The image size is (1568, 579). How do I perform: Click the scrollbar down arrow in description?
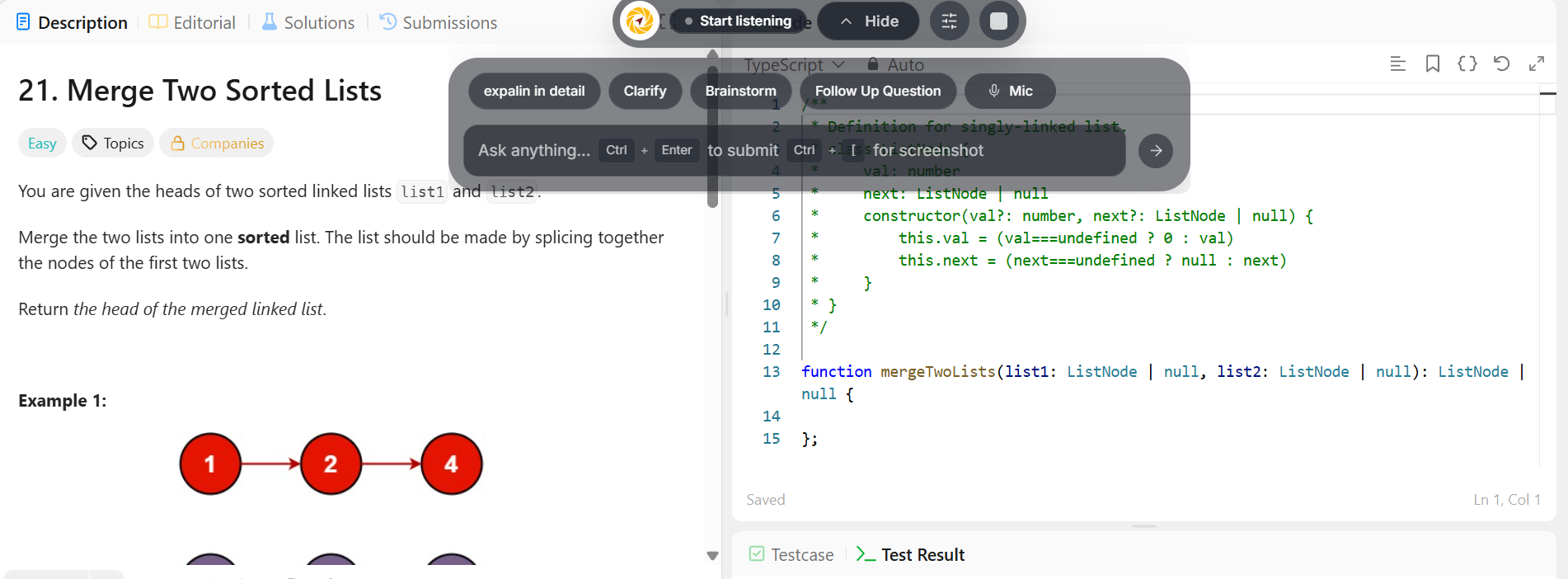coord(712,556)
